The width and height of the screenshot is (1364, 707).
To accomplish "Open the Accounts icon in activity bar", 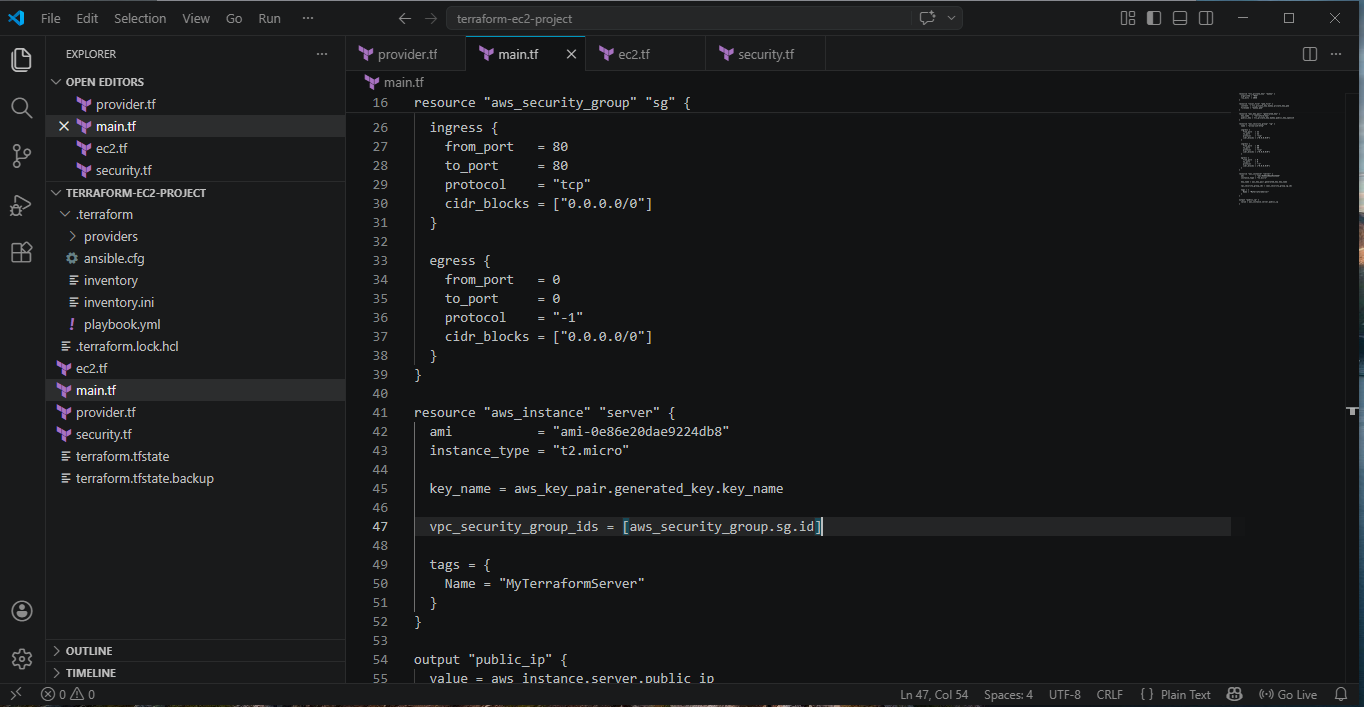I will click(21, 611).
